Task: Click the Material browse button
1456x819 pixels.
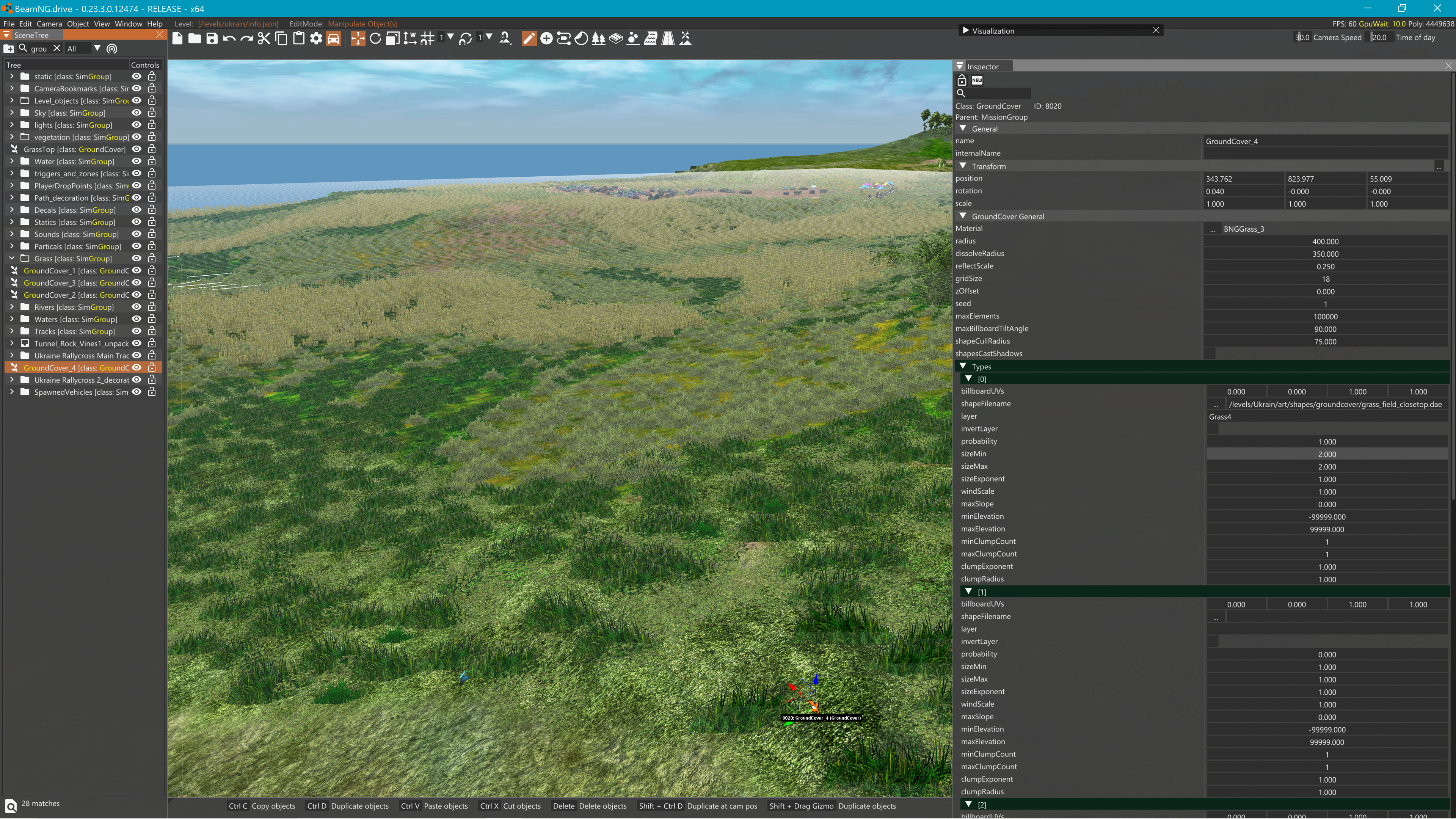Action: coord(1213,229)
